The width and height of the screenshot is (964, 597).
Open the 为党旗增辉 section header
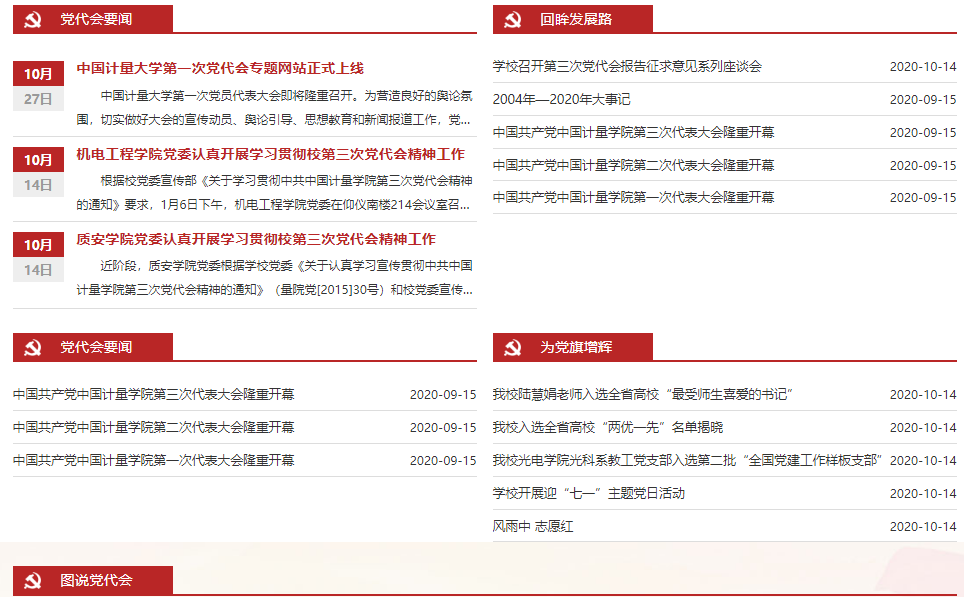(576, 347)
